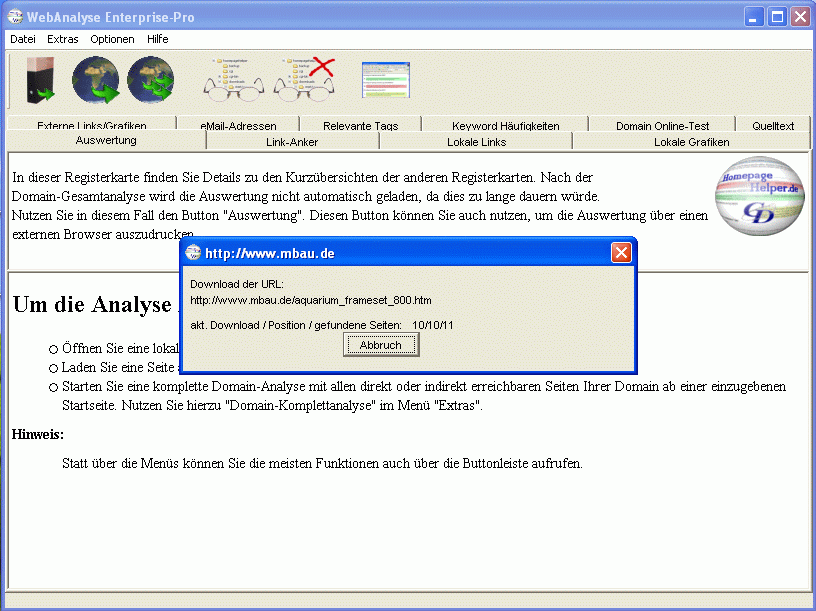Open the Hilfe menu

point(158,39)
